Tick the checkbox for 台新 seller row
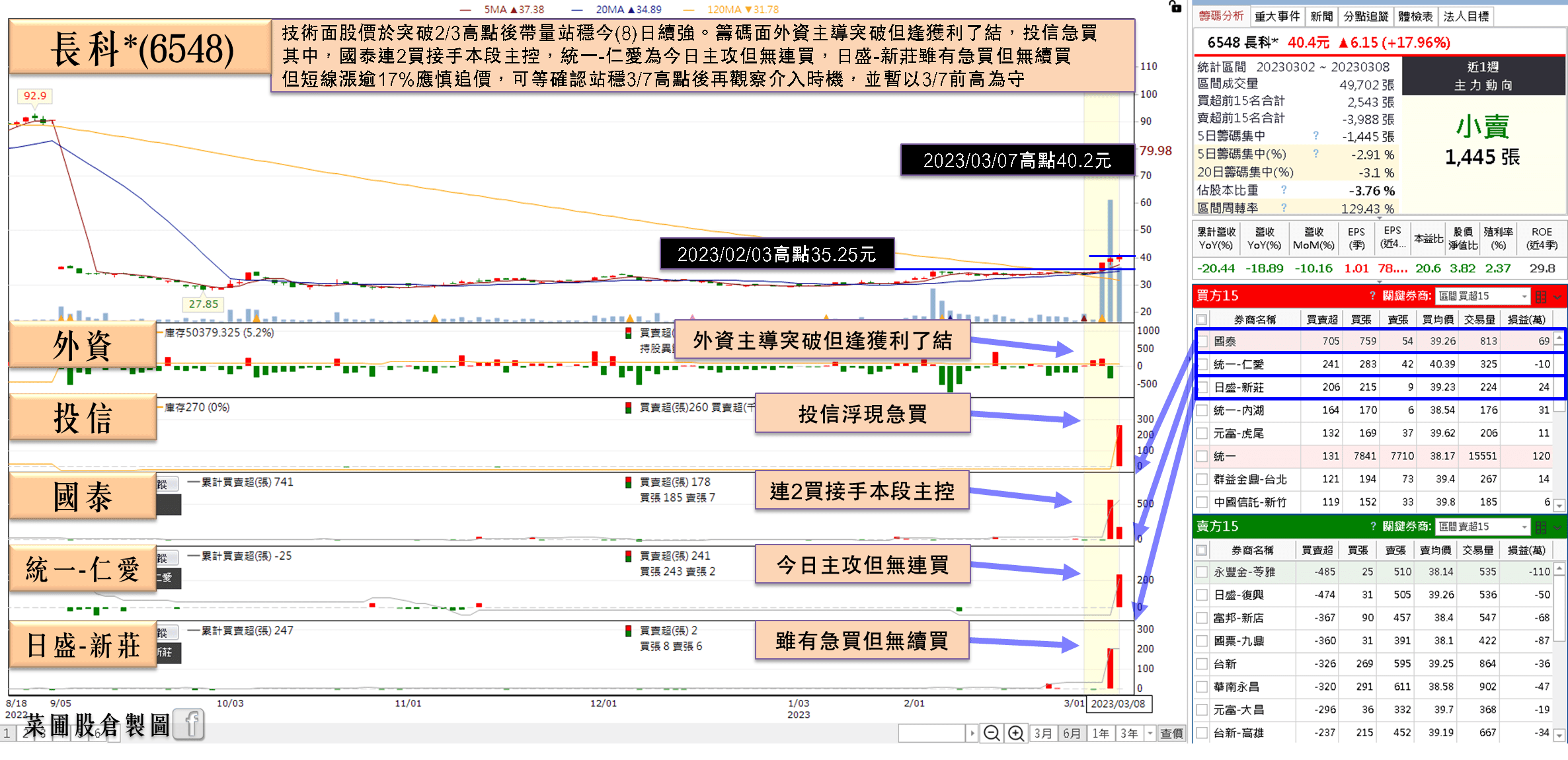 pos(1202,664)
